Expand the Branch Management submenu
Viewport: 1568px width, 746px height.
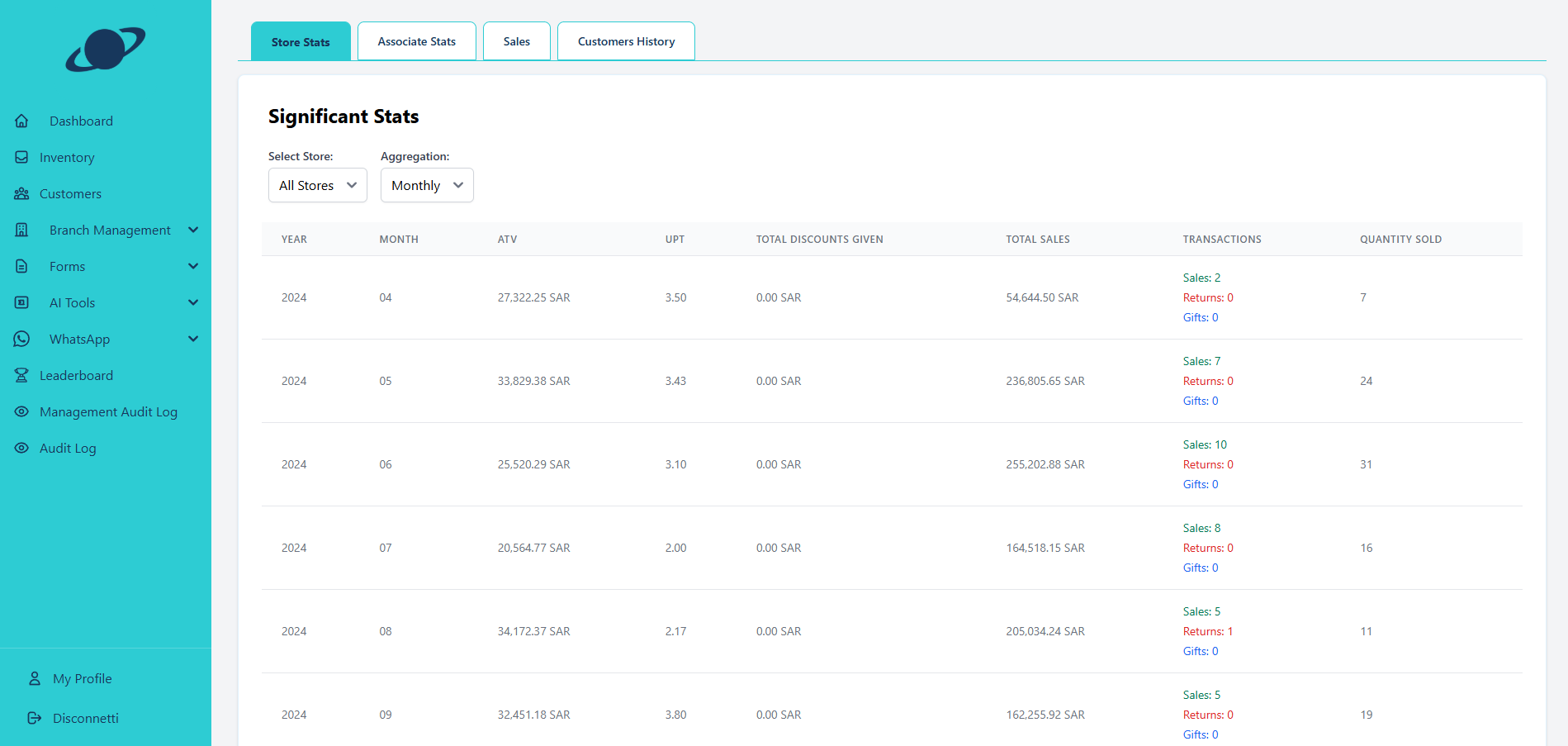pyautogui.click(x=193, y=230)
